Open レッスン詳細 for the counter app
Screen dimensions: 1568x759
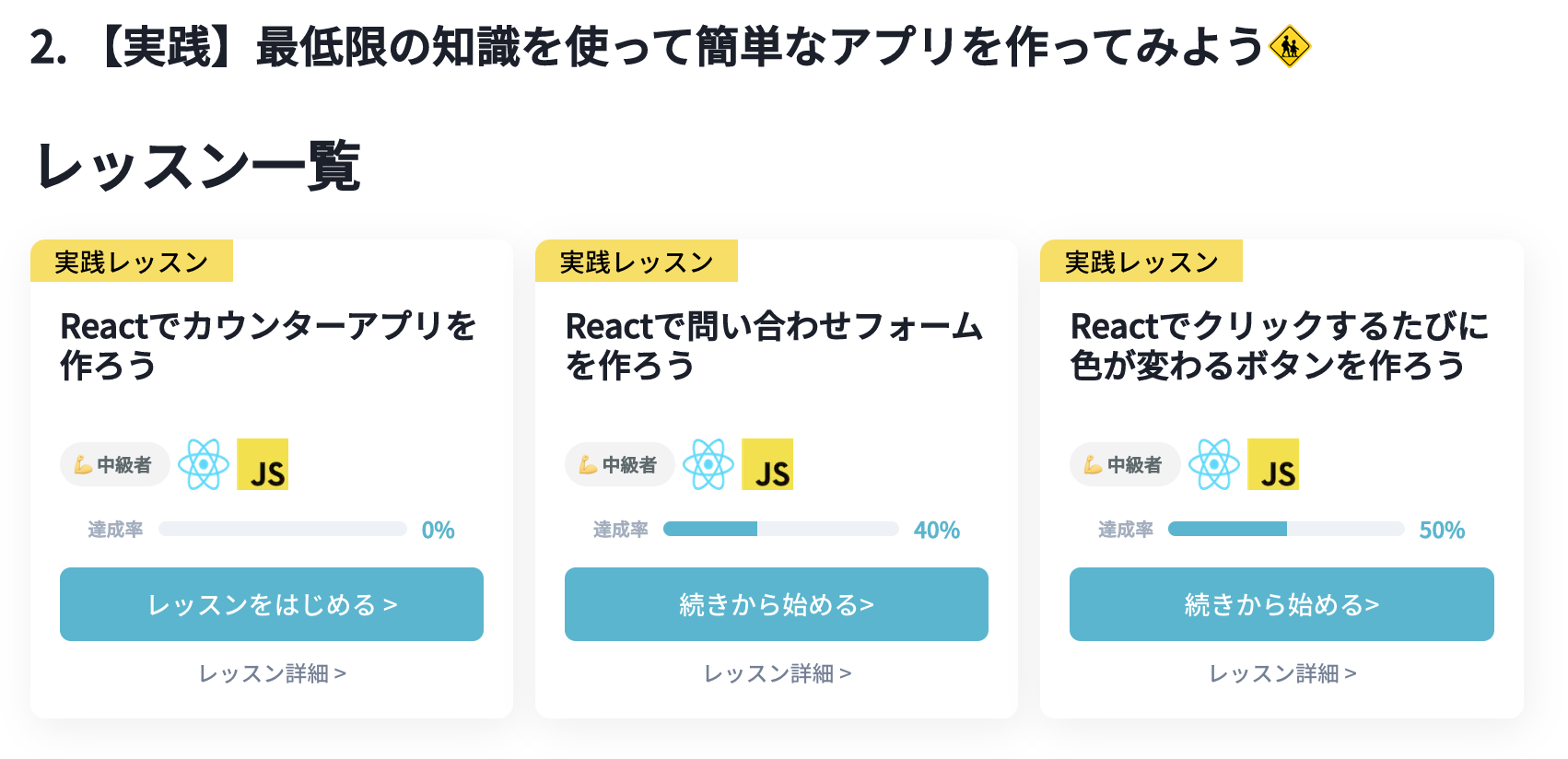(272, 673)
